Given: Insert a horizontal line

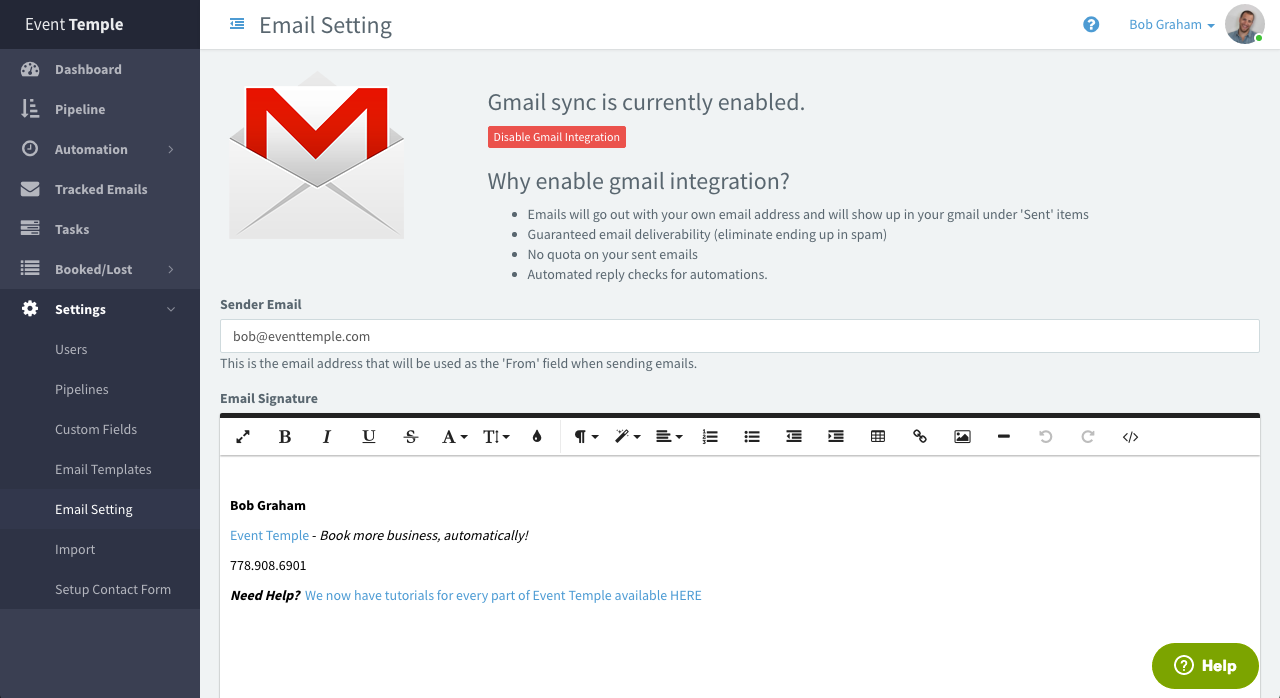Looking at the screenshot, I should 1004,437.
